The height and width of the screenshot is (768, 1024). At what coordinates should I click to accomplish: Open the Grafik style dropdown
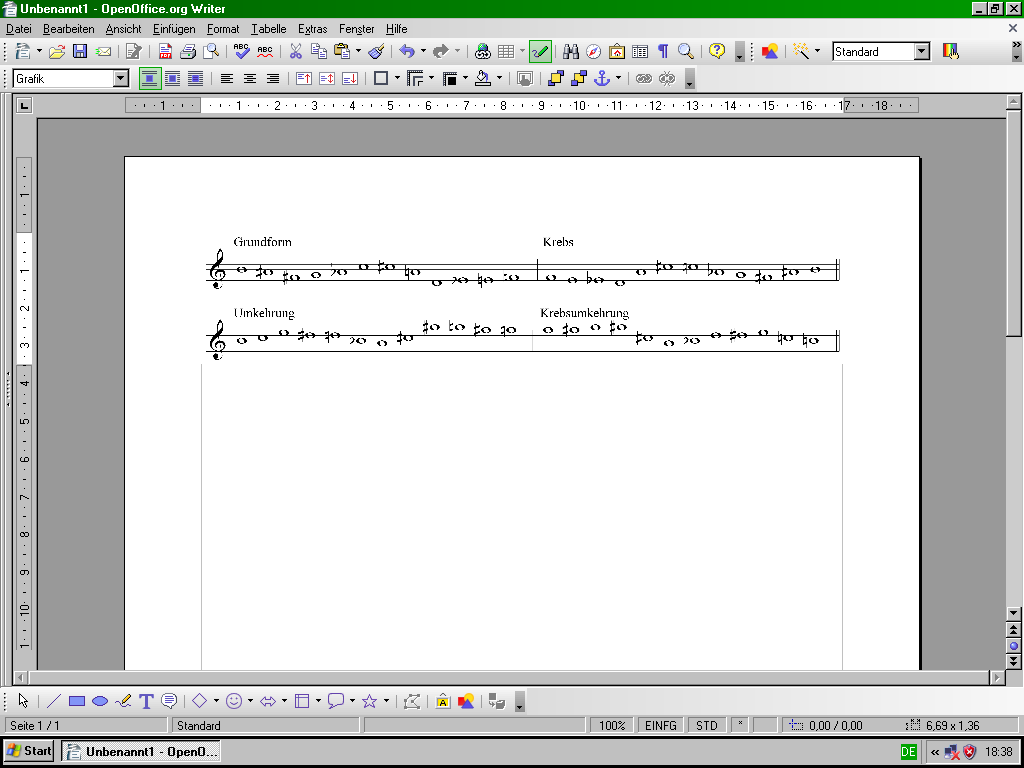[x=121, y=79]
